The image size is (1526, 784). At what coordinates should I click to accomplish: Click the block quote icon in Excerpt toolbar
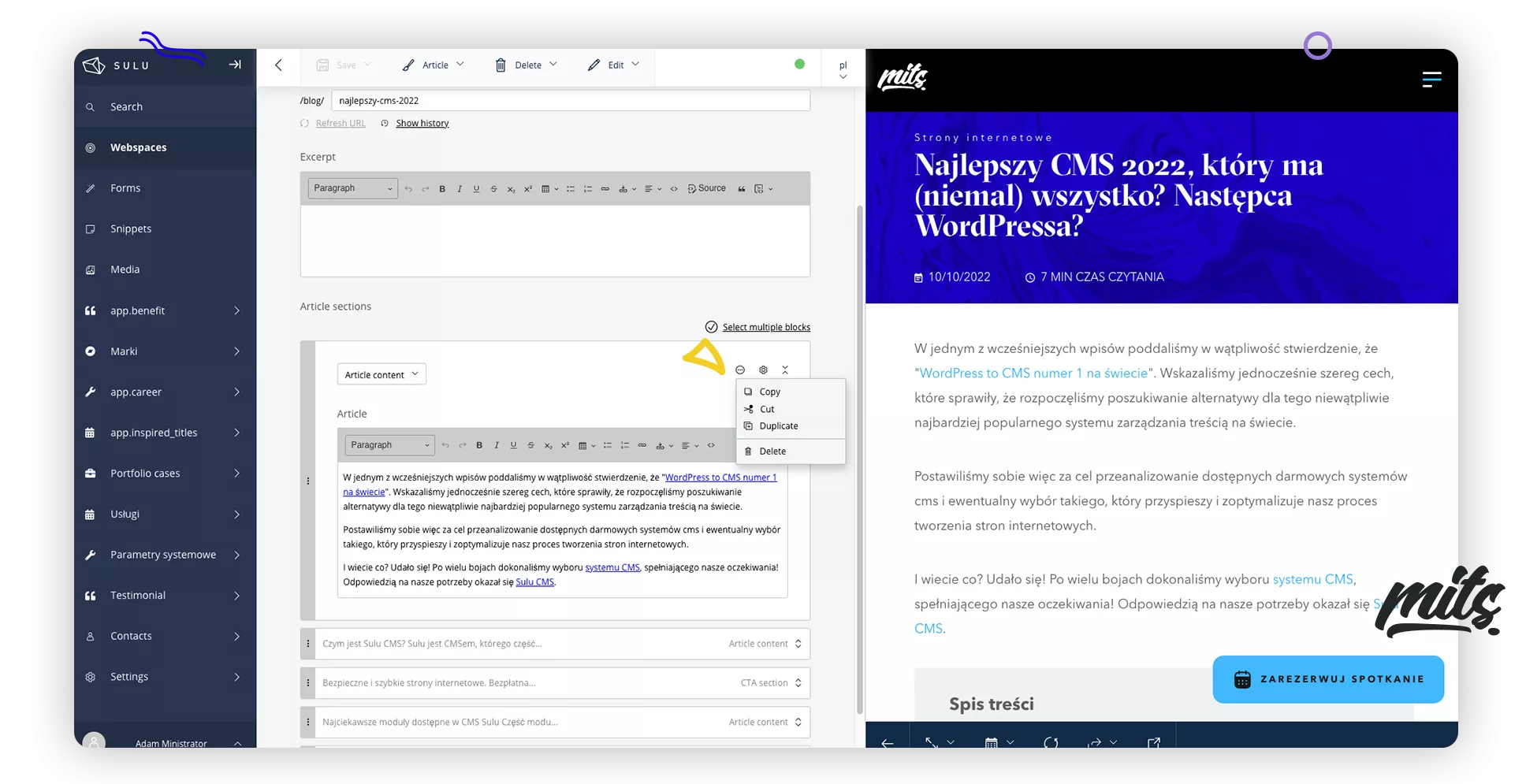click(741, 189)
